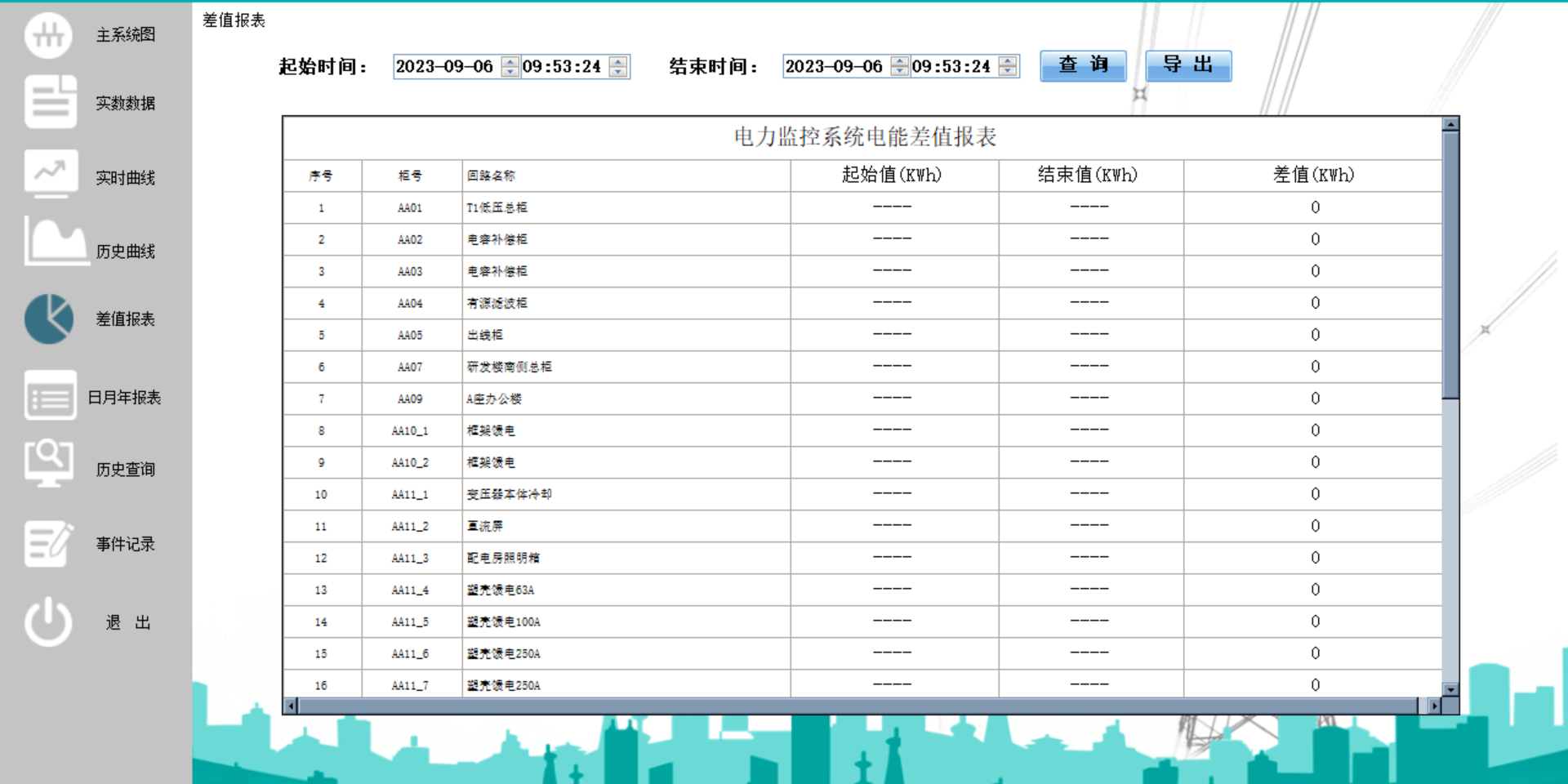The height and width of the screenshot is (784, 1568).
Task: Select the 差值报表 pie-chart icon
Action: (x=49, y=318)
